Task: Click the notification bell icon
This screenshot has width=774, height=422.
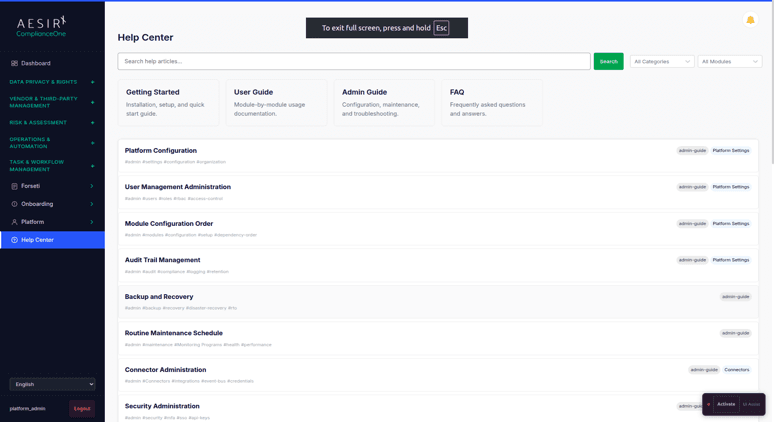Action: (x=750, y=20)
